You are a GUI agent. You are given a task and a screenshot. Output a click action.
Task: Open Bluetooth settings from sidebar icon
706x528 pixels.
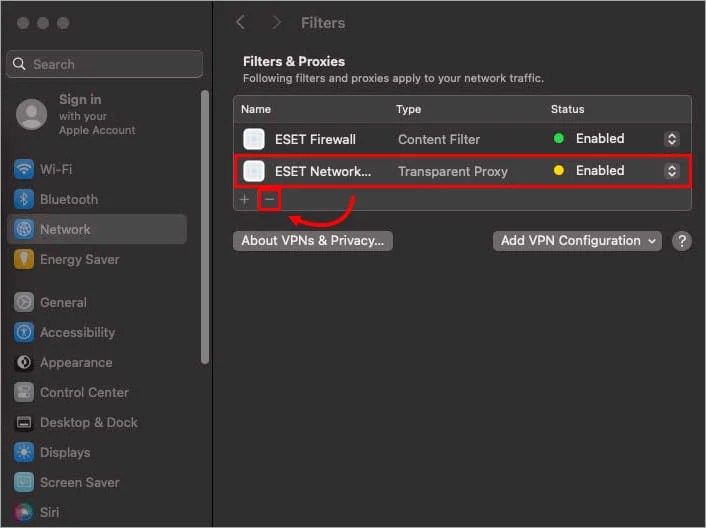pos(24,199)
